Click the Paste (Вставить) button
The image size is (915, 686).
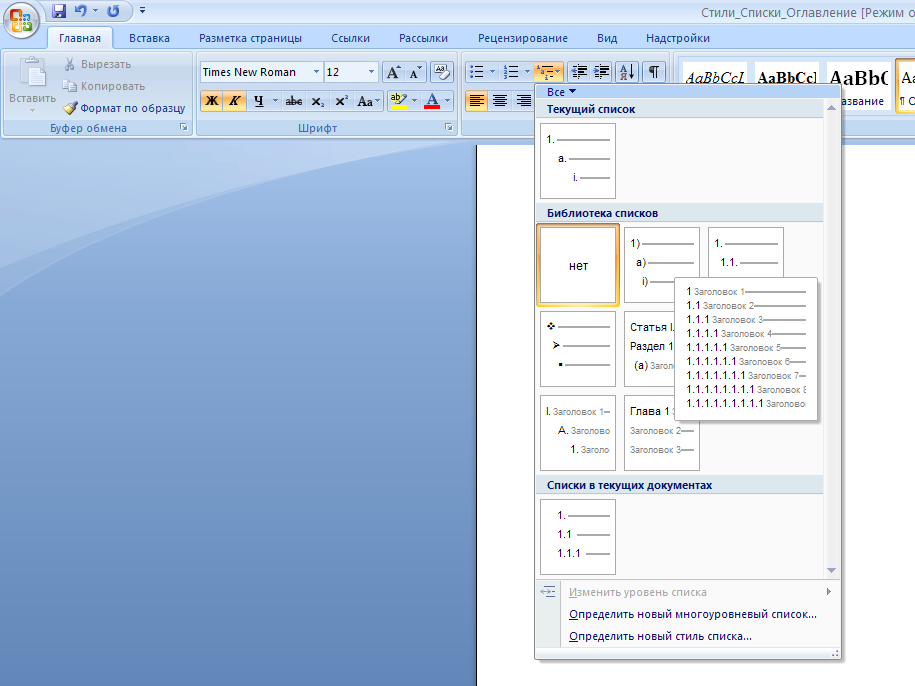pyautogui.click(x=32, y=85)
